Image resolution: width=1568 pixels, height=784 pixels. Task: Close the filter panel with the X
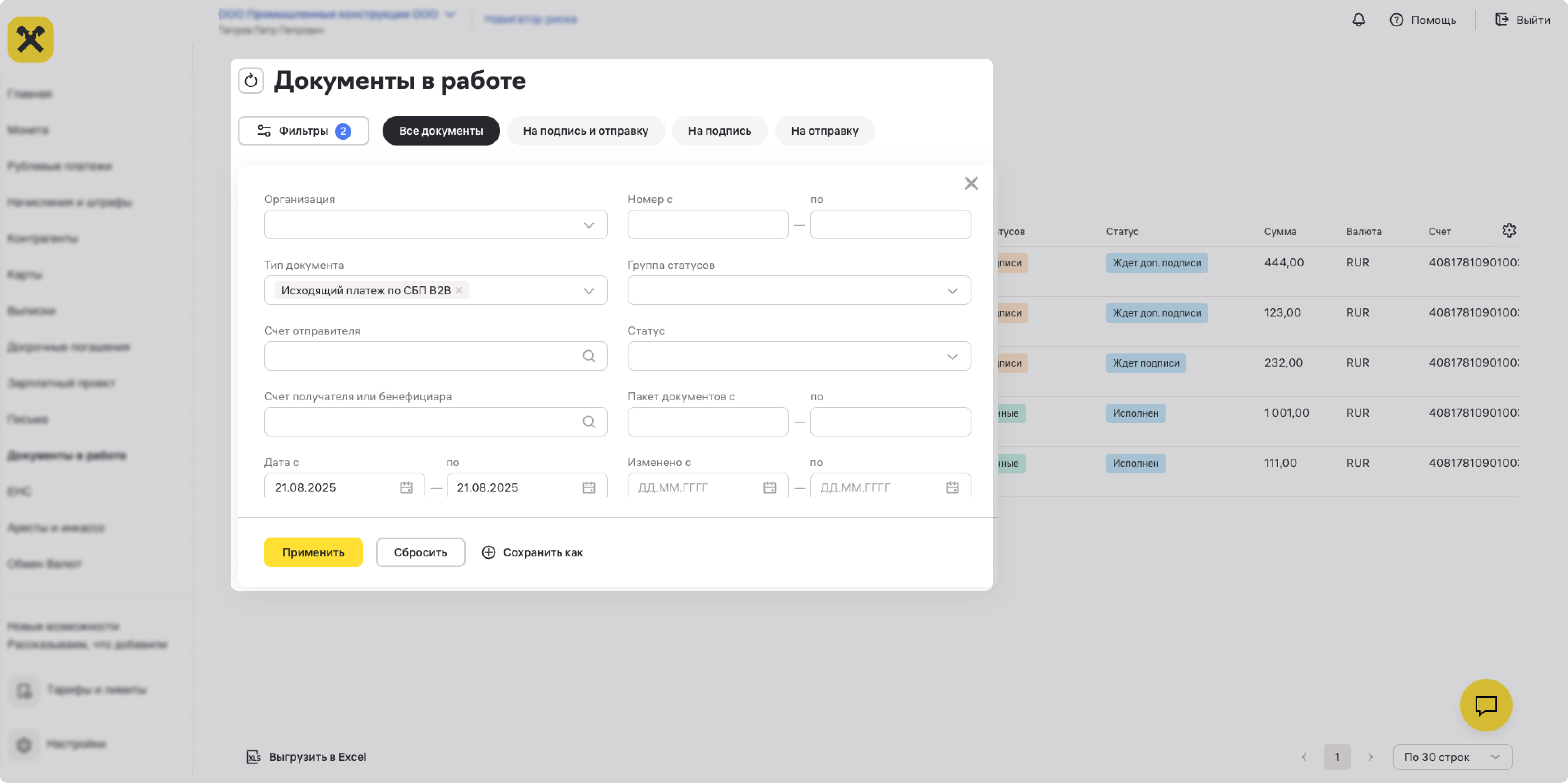pyautogui.click(x=971, y=183)
